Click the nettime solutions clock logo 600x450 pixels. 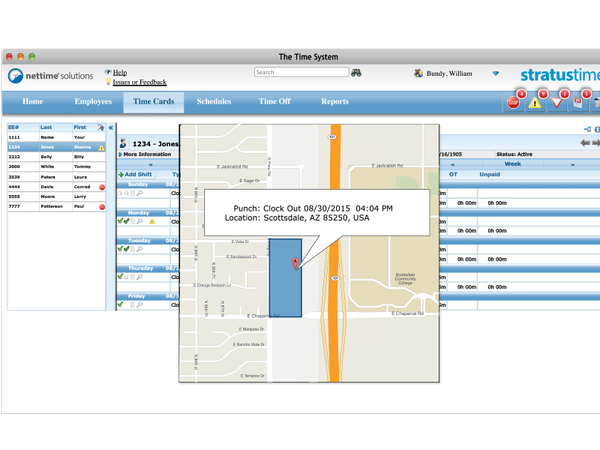pyautogui.click(x=16, y=76)
